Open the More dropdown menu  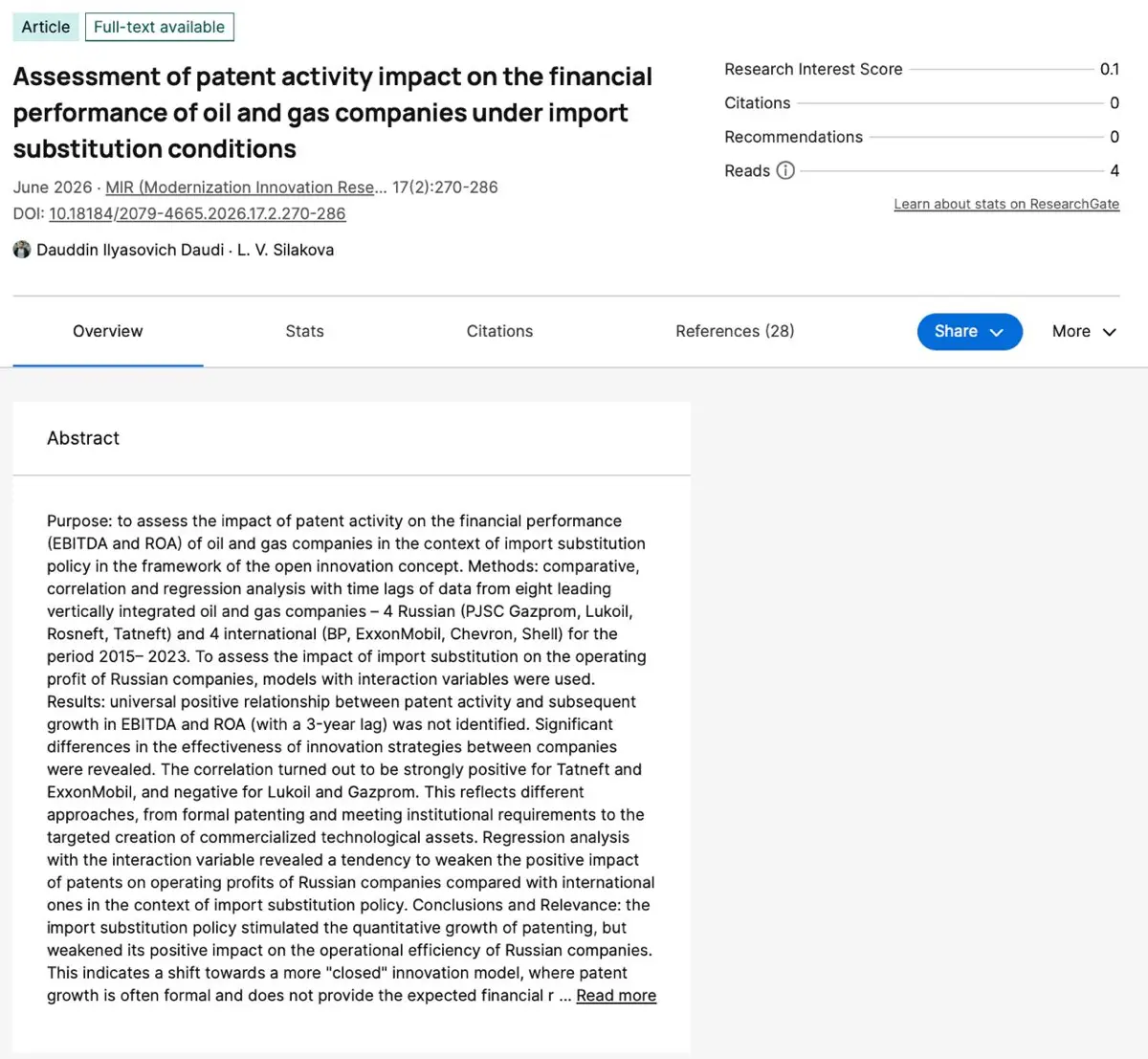point(1084,331)
